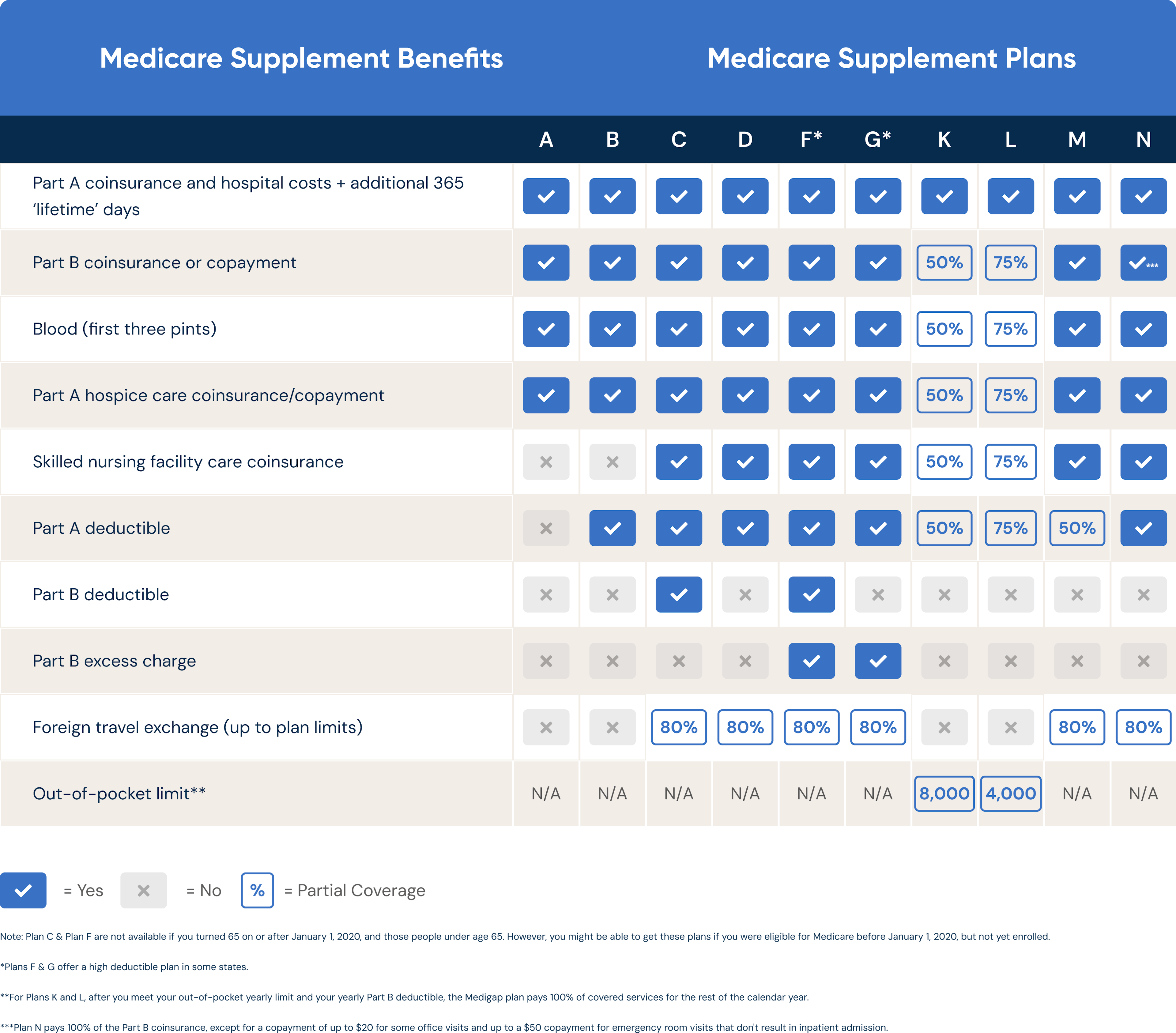Click Plan A Part B deductible X icon
The width and height of the screenshot is (1176, 1033).
[546, 594]
